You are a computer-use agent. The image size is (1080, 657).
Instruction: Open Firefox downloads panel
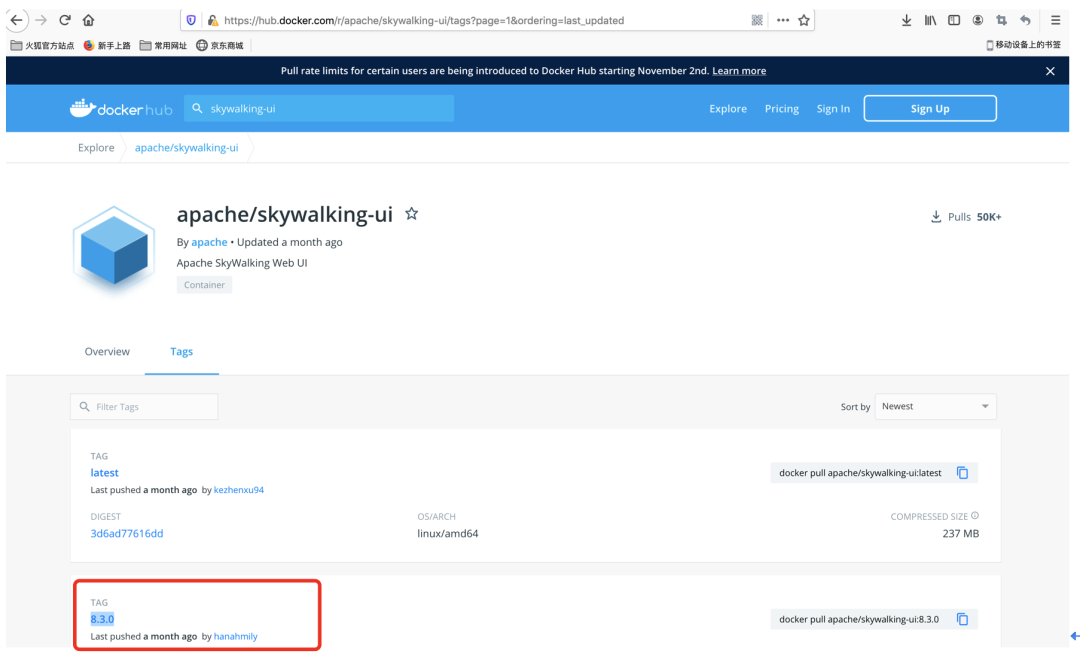[906, 20]
